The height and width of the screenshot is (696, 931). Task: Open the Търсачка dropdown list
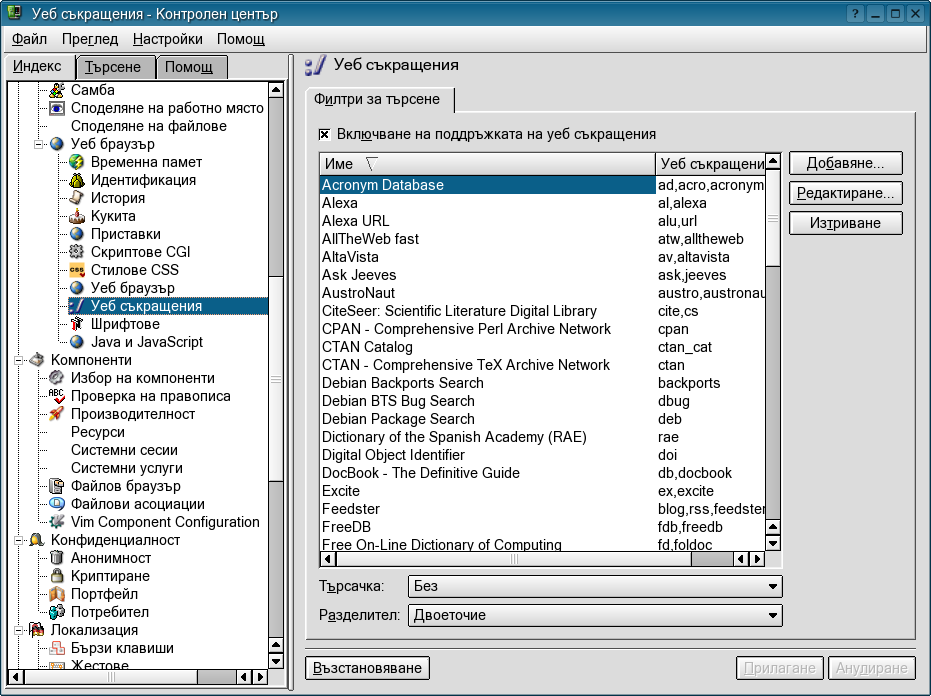pos(595,586)
